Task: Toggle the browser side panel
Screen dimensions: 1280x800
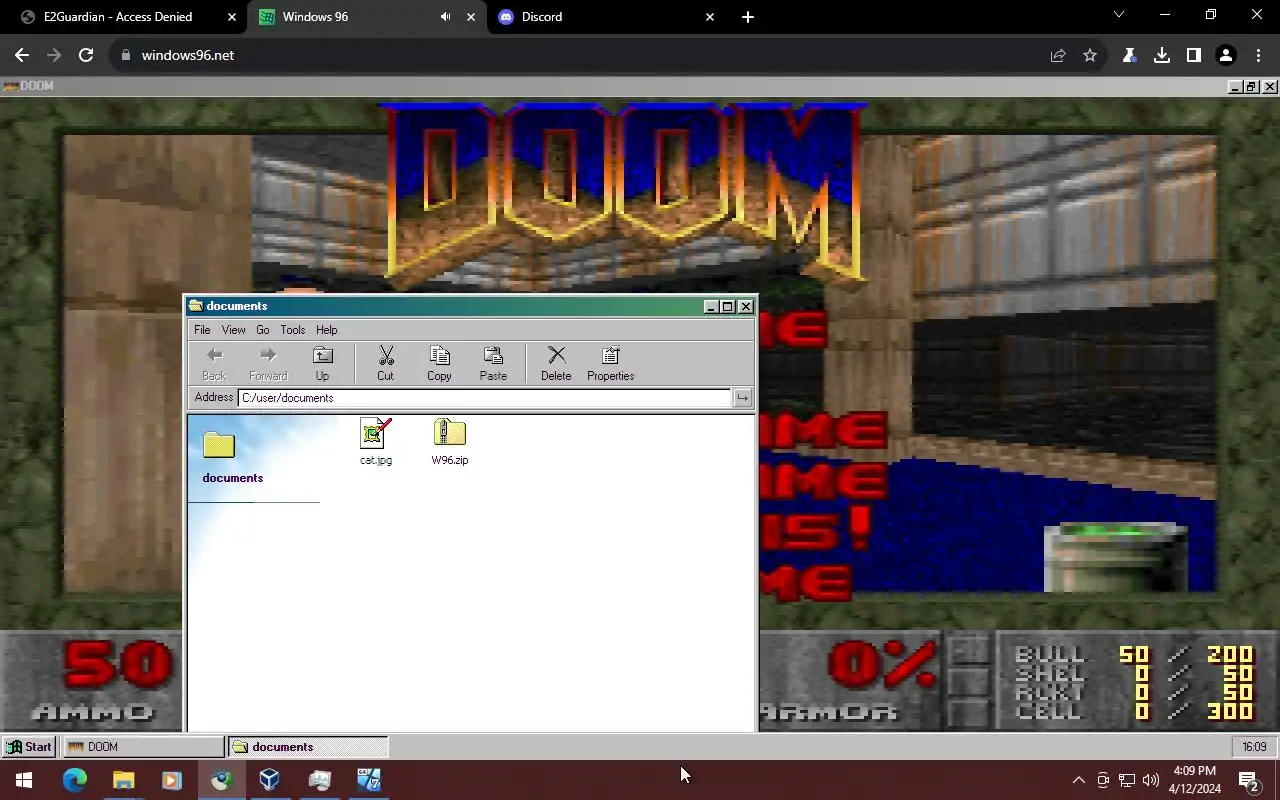Action: 1194,55
